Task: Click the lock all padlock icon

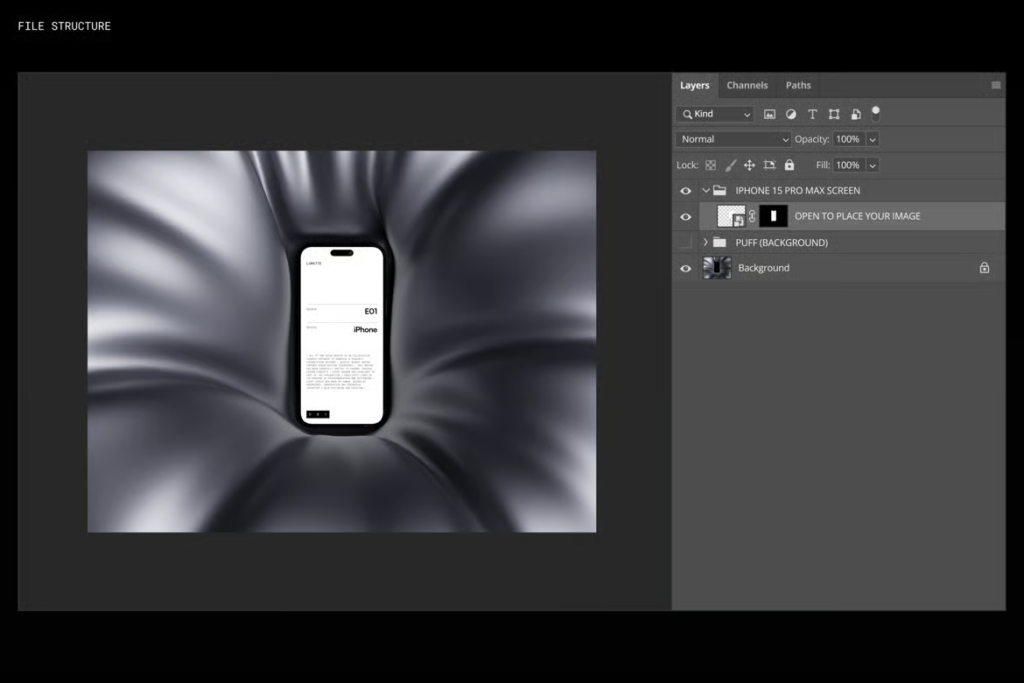Action: [x=789, y=165]
